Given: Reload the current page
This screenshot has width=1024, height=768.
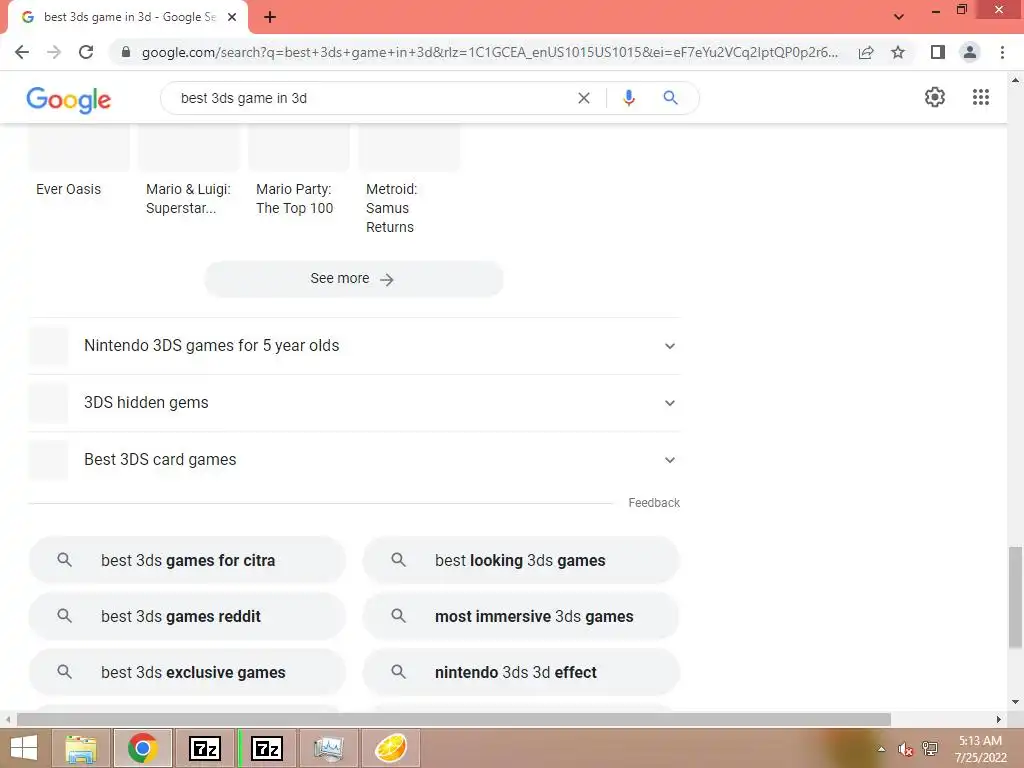Looking at the screenshot, I should click(x=86, y=52).
